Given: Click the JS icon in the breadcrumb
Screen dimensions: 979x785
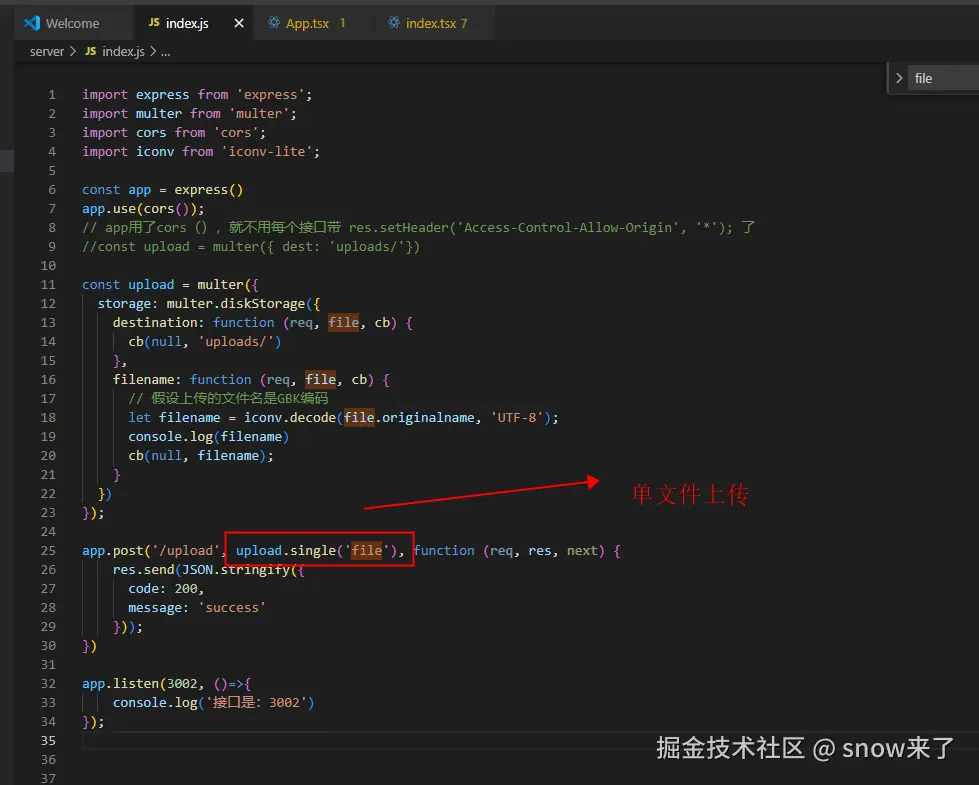Looking at the screenshot, I should pos(91,51).
